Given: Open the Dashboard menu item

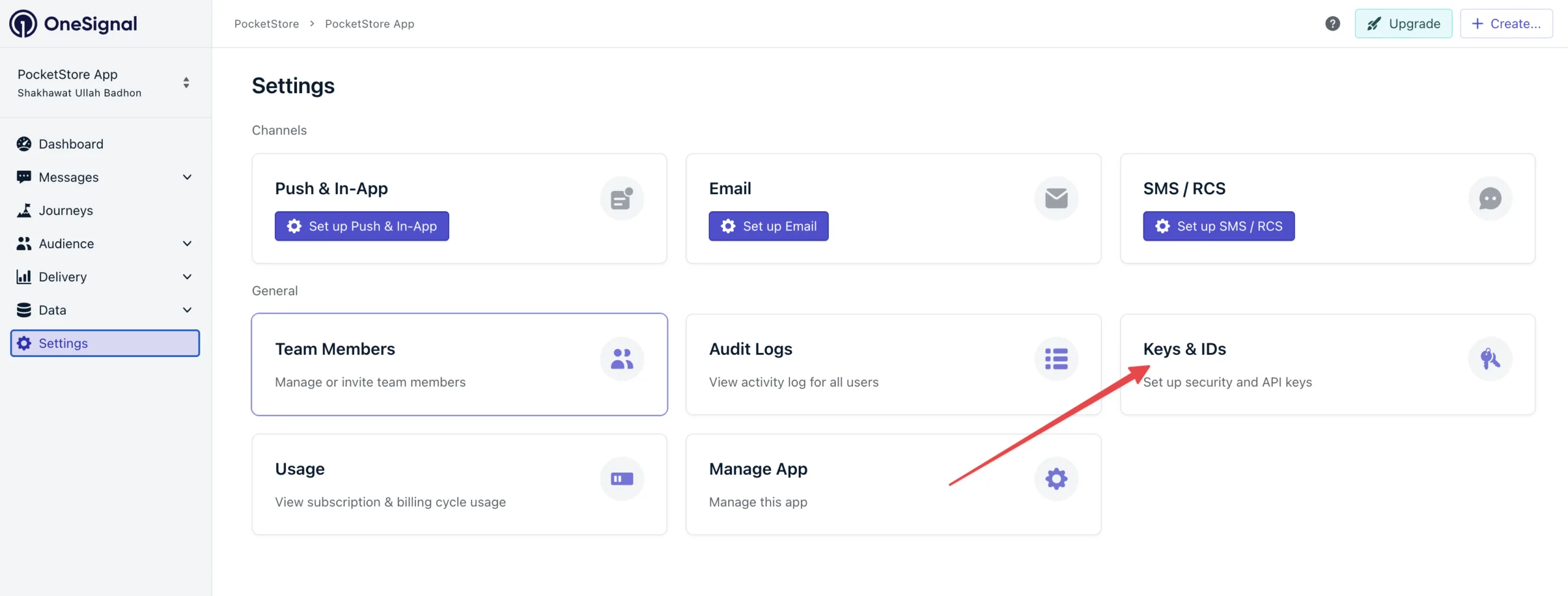Looking at the screenshot, I should (x=105, y=144).
